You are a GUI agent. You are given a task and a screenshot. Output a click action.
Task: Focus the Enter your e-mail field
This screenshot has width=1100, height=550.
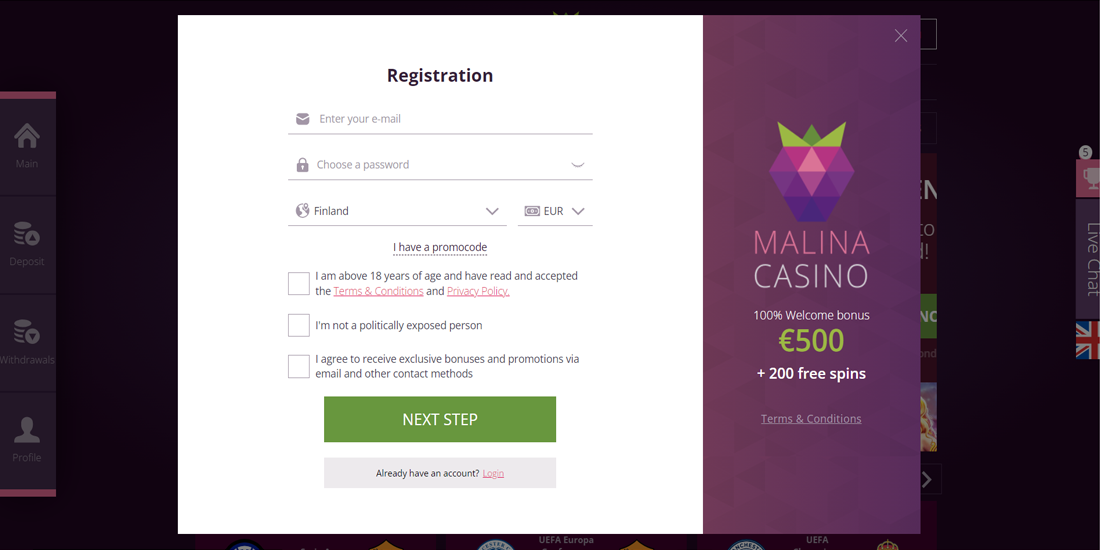coord(450,119)
